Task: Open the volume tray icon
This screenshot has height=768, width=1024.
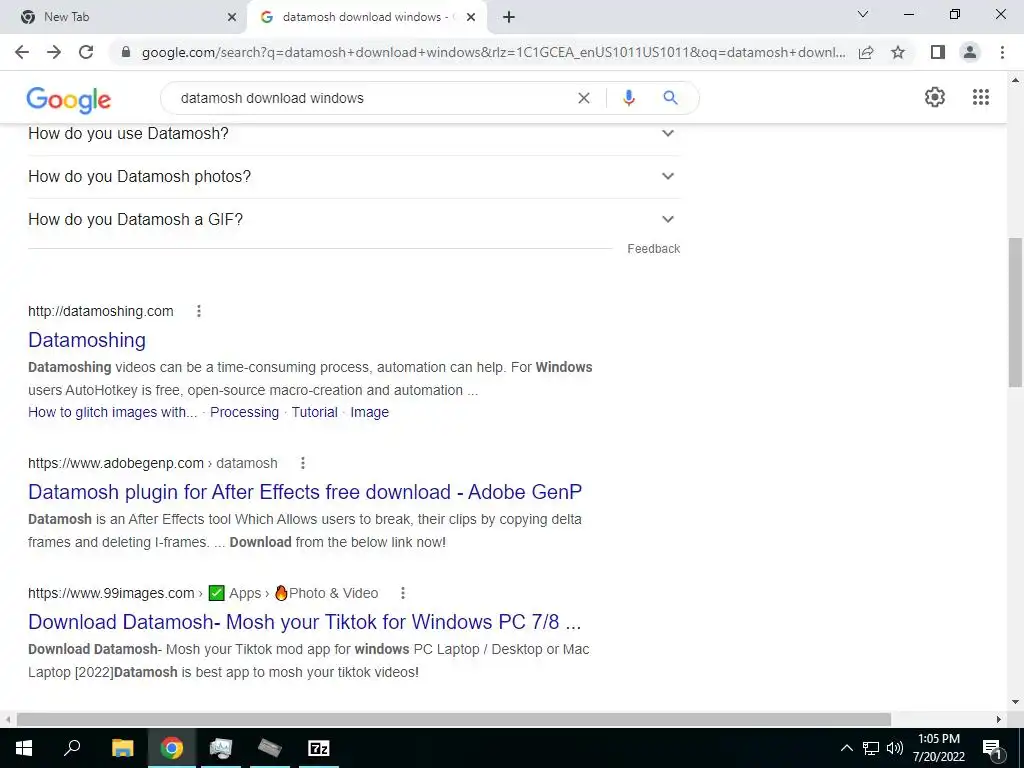Action: 895,748
